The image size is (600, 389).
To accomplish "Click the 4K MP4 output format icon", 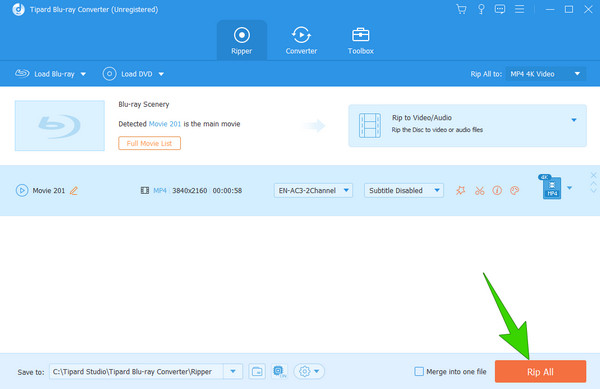I will tap(551, 187).
